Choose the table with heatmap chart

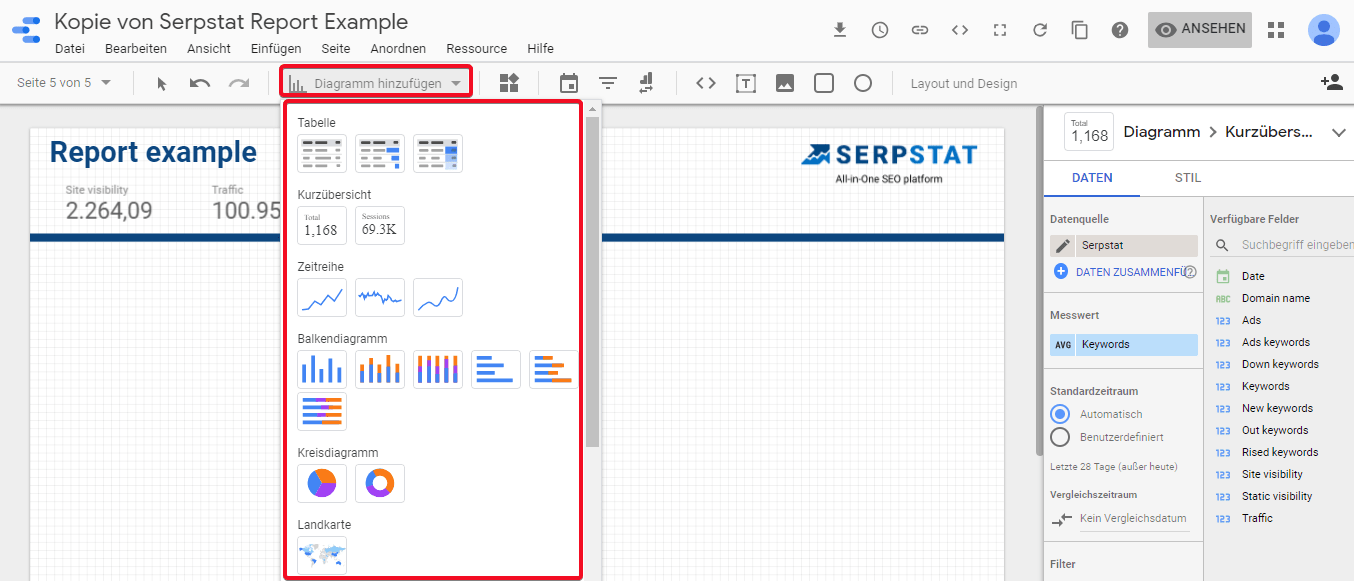(x=438, y=154)
